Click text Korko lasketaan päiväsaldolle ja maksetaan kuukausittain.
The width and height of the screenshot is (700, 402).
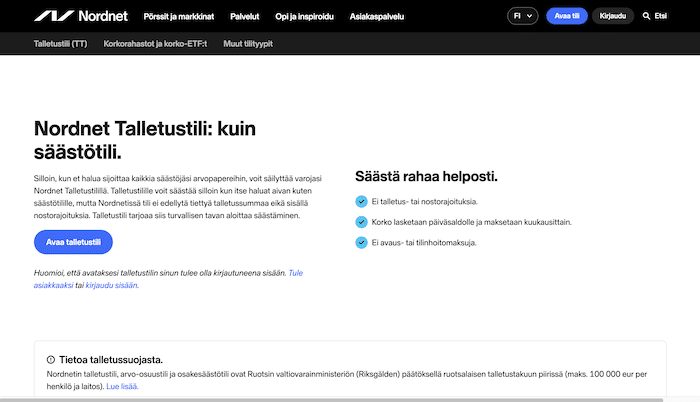[471, 222]
